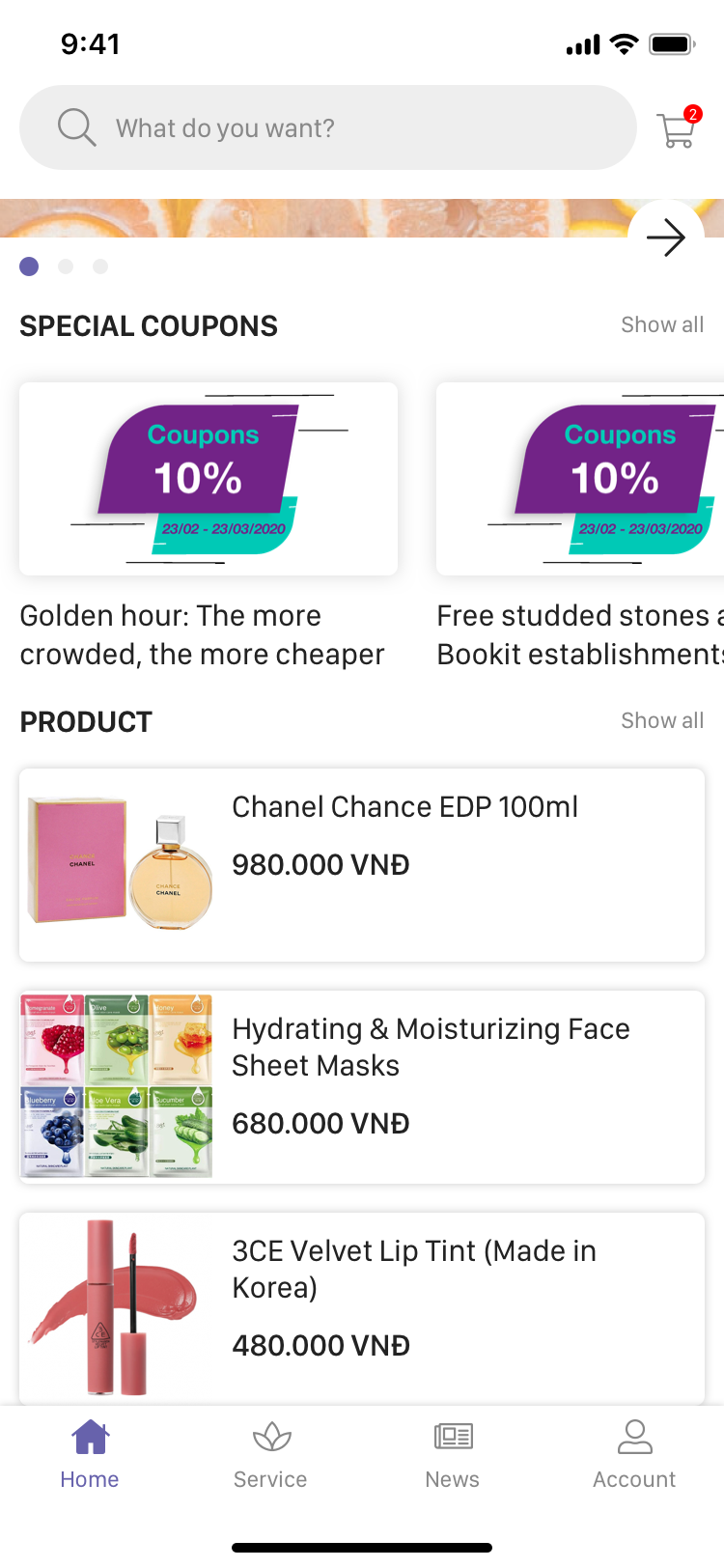Focus the "What do you want?" search field
The image size is (724, 1568).
(328, 127)
